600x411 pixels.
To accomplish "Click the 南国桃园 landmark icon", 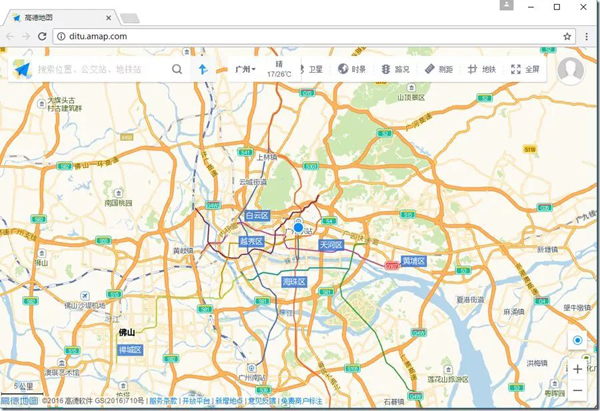I will [x=119, y=192].
